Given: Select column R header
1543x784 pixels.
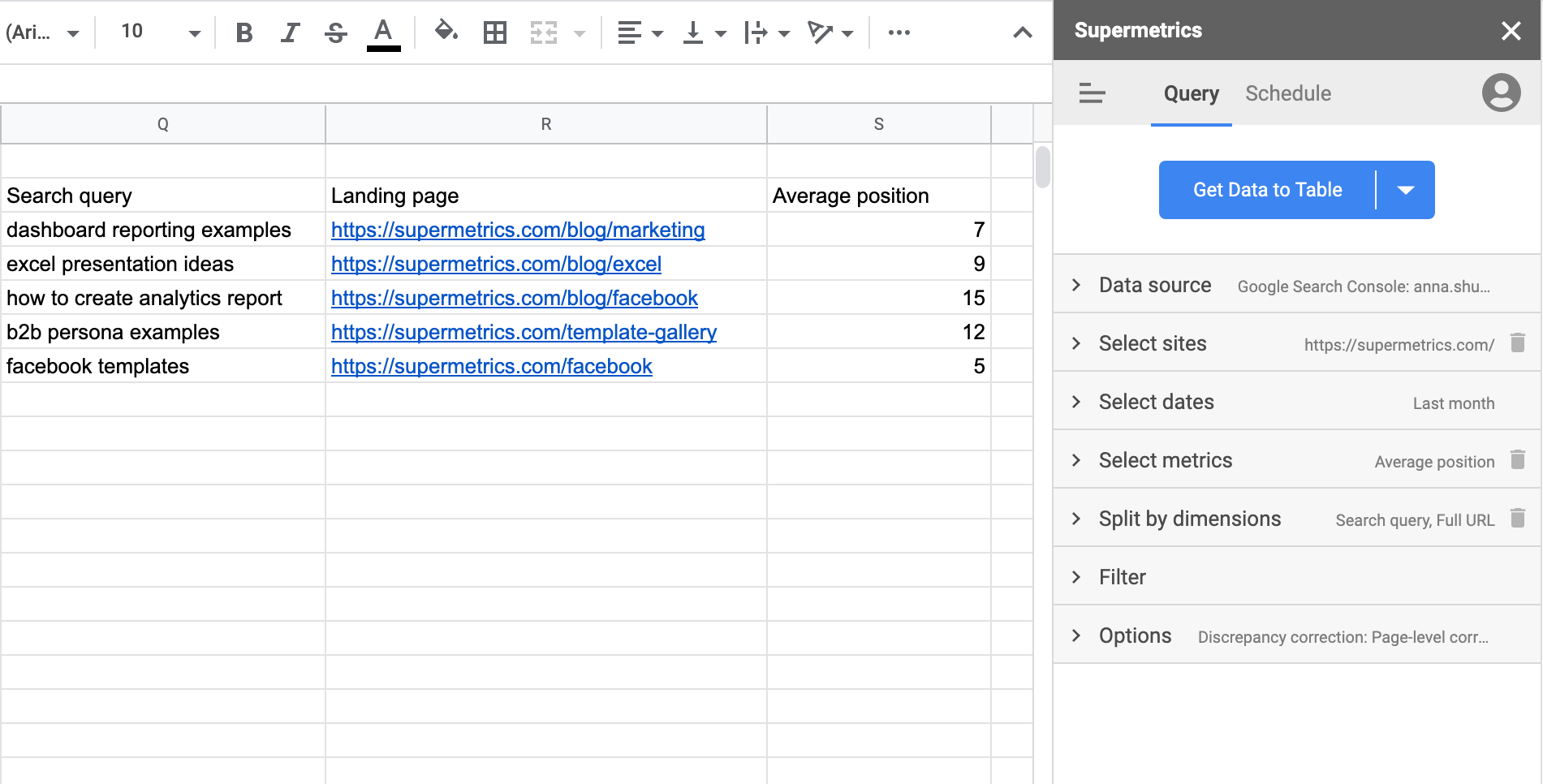Looking at the screenshot, I should [x=546, y=124].
